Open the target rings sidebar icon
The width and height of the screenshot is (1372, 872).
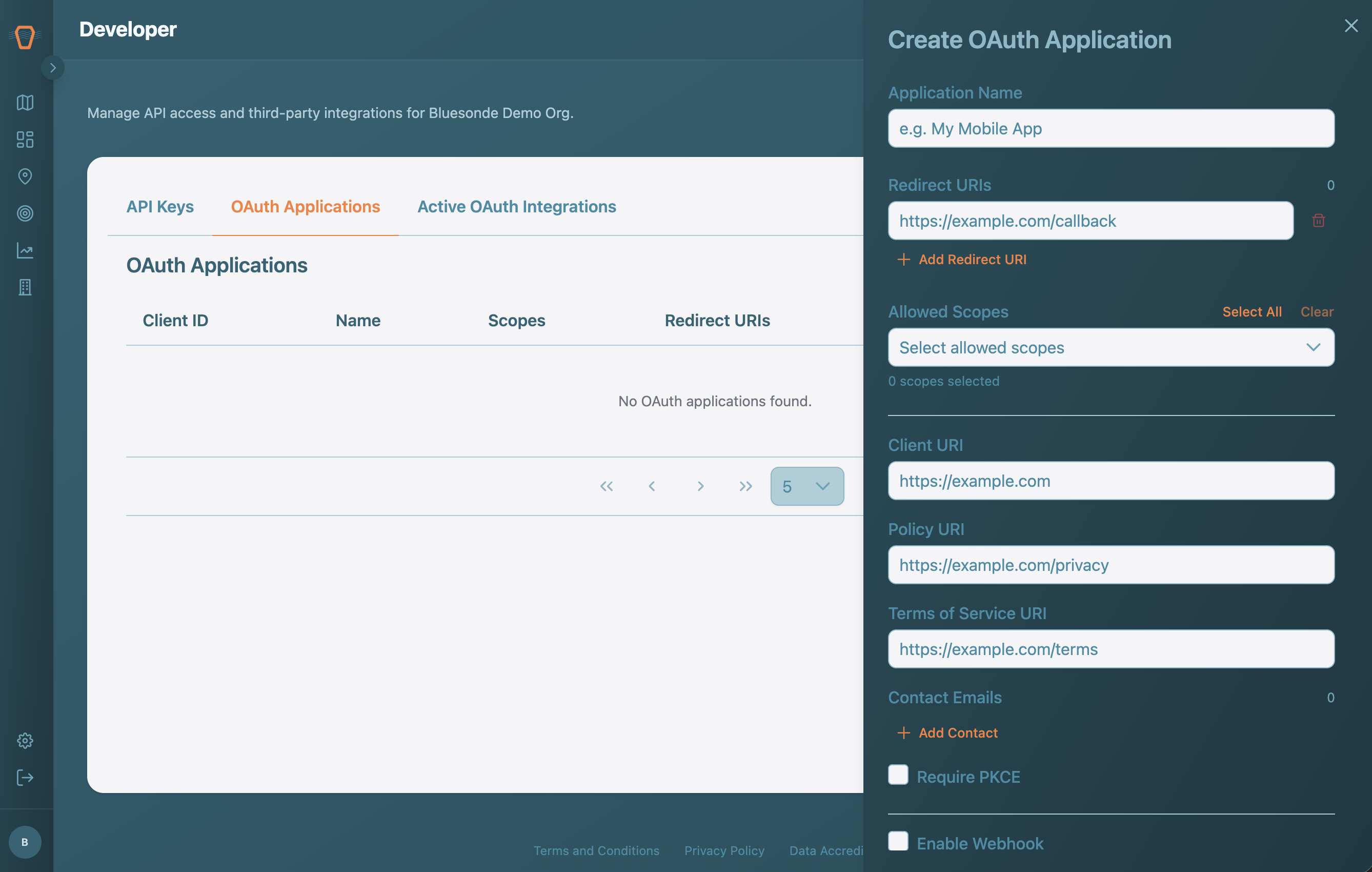point(25,214)
